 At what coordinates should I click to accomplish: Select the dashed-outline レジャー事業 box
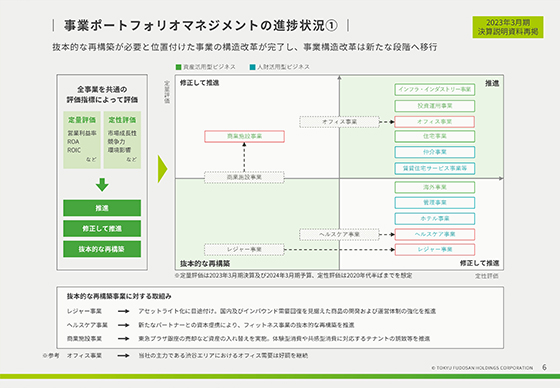[244, 249]
